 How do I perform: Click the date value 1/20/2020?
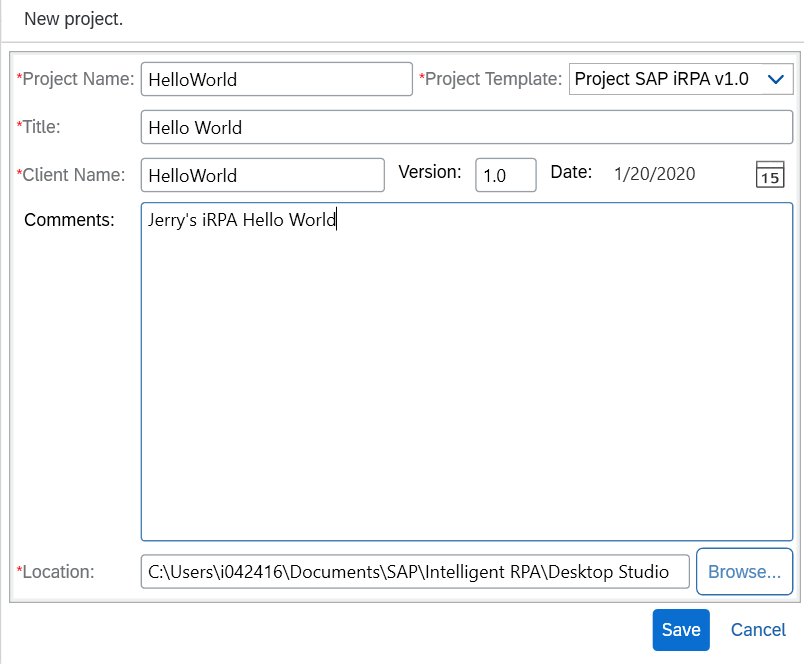[655, 174]
